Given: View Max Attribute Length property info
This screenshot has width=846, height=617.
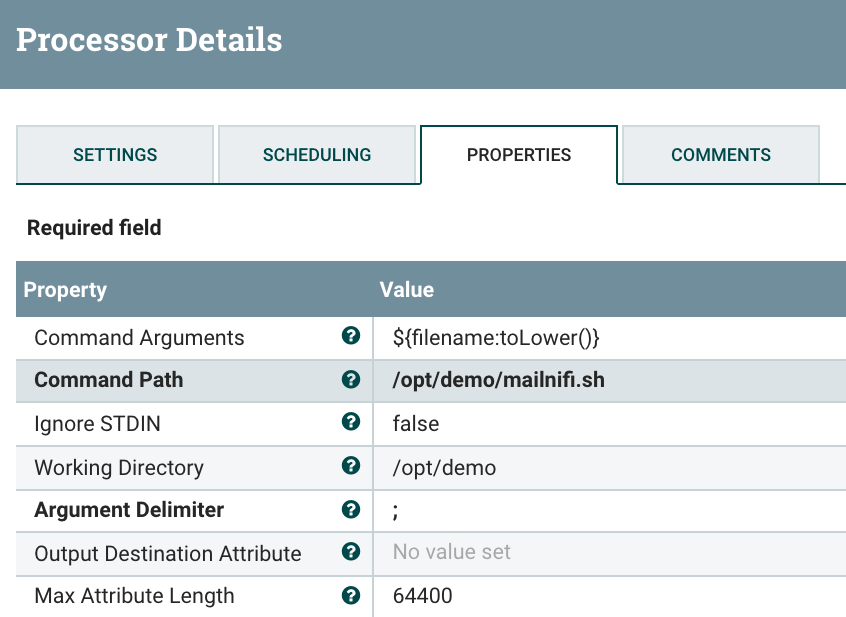Looking at the screenshot, I should click(x=351, y=595).
